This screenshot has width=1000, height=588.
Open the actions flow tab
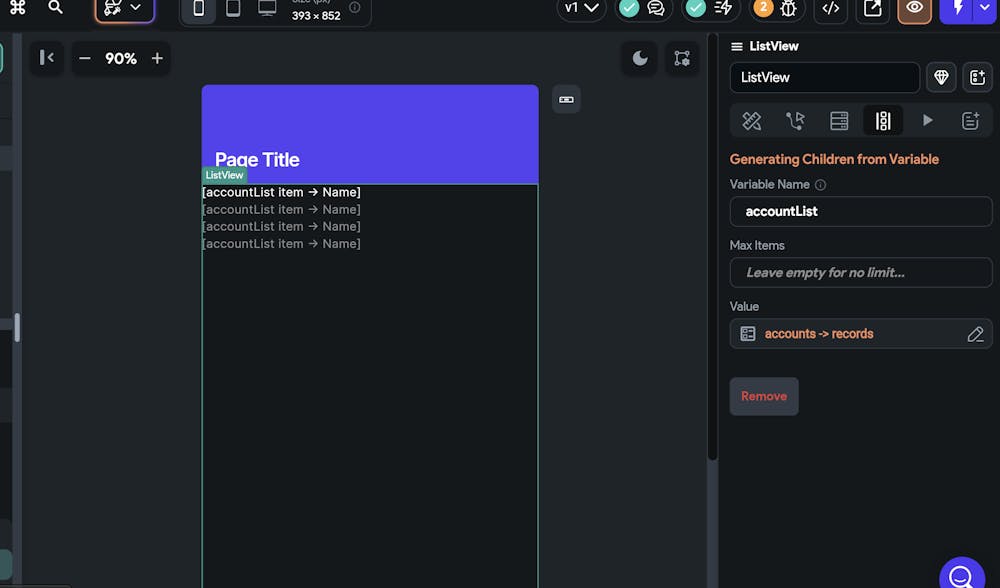click(x=795, y=121)
